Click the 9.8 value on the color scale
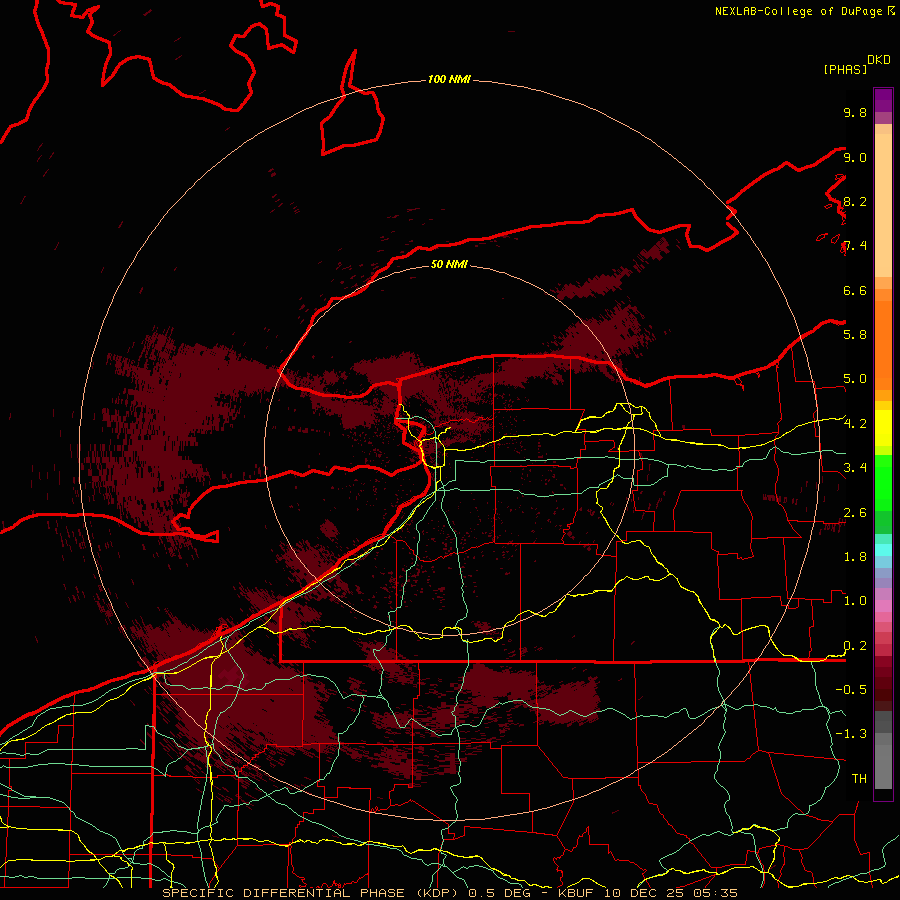Viewport: 900px width, 900px height. tap(855, 112)
